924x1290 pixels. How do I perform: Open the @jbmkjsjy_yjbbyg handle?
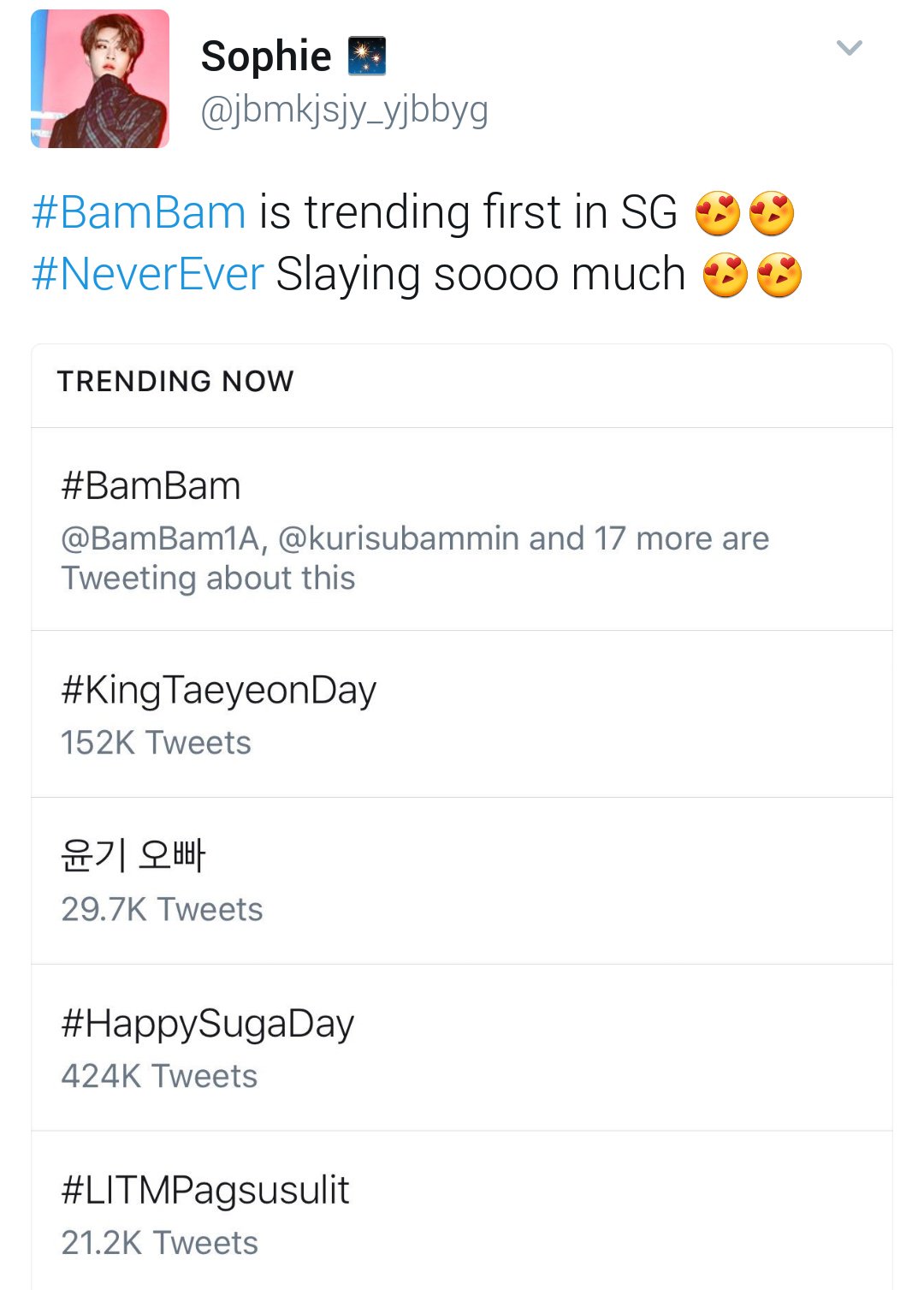click(x=344, y=110)
